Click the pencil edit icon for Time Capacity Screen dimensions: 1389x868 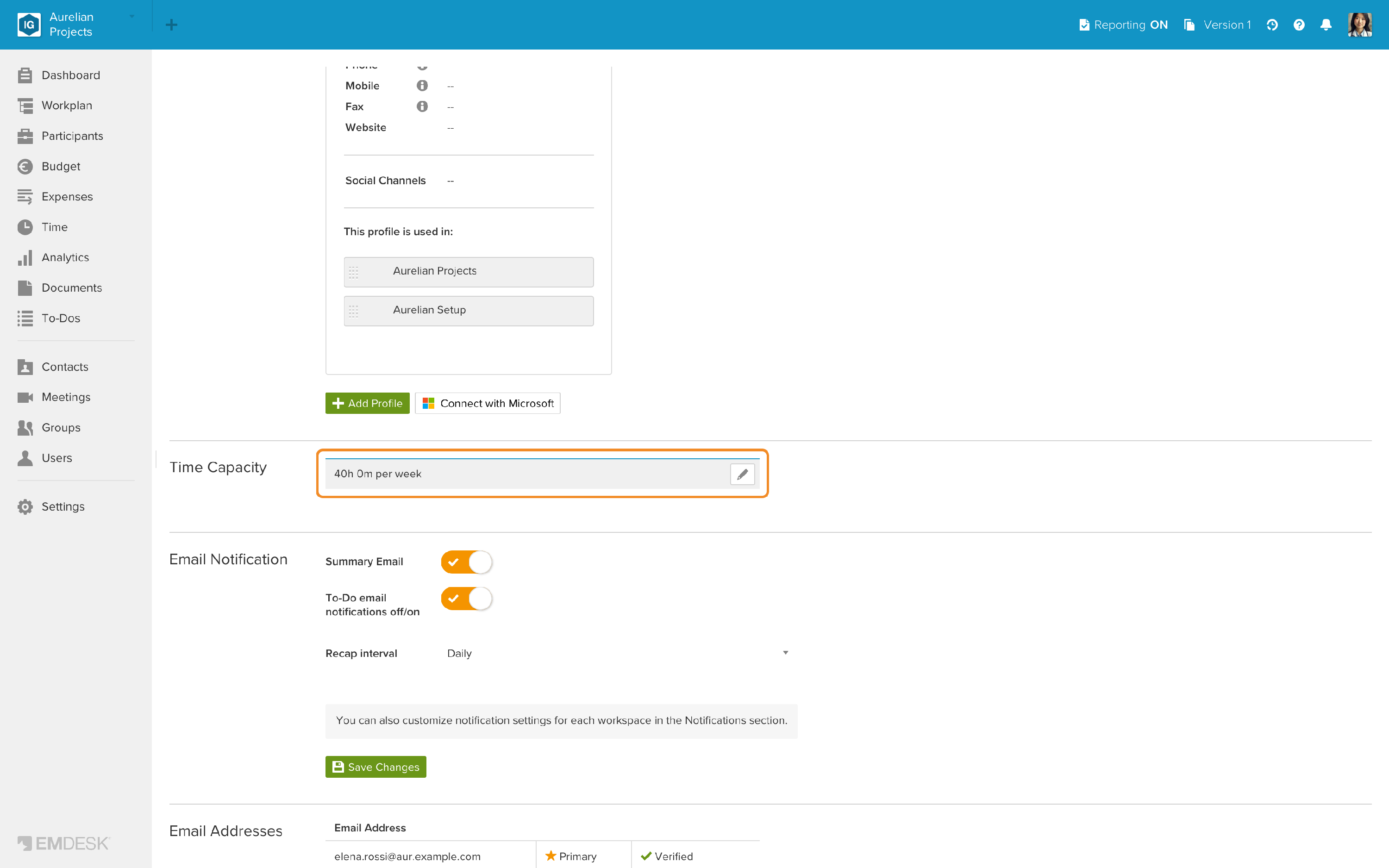(x=742, y=474)
